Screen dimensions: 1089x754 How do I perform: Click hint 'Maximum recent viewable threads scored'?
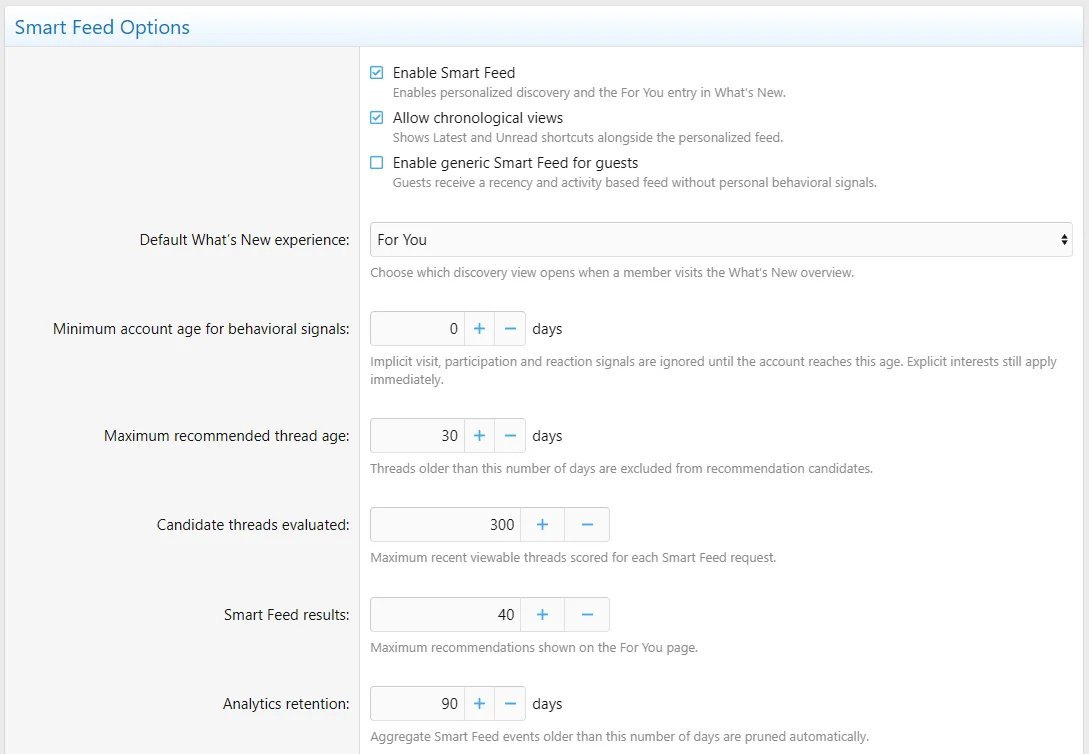573,557
